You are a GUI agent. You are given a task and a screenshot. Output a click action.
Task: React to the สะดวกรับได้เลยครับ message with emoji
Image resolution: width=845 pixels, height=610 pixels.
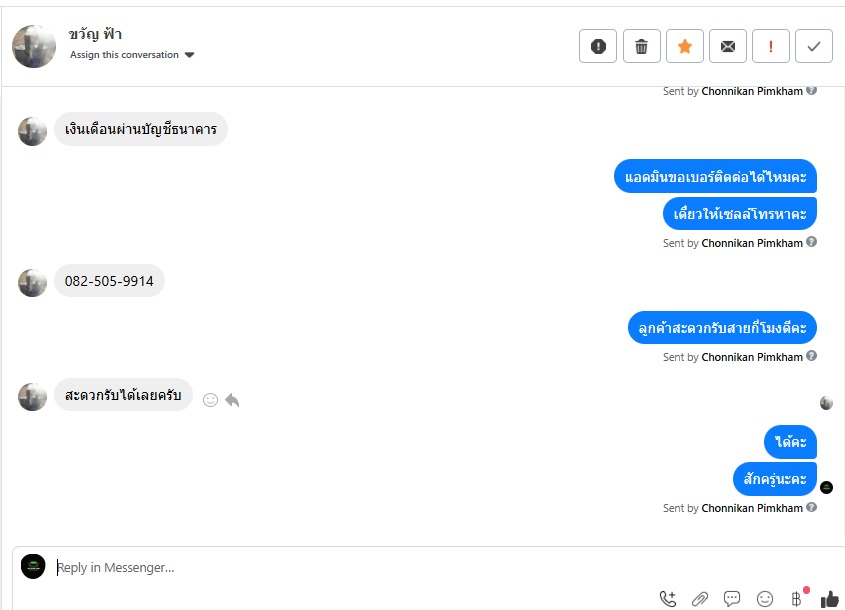click(x=210, y=400)
